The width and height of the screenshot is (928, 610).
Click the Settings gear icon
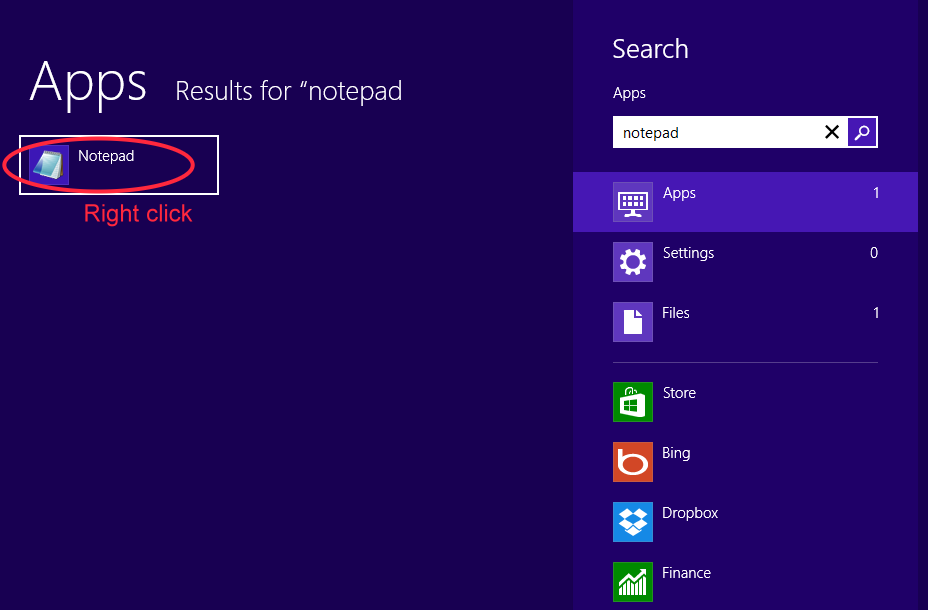point(632,262)
